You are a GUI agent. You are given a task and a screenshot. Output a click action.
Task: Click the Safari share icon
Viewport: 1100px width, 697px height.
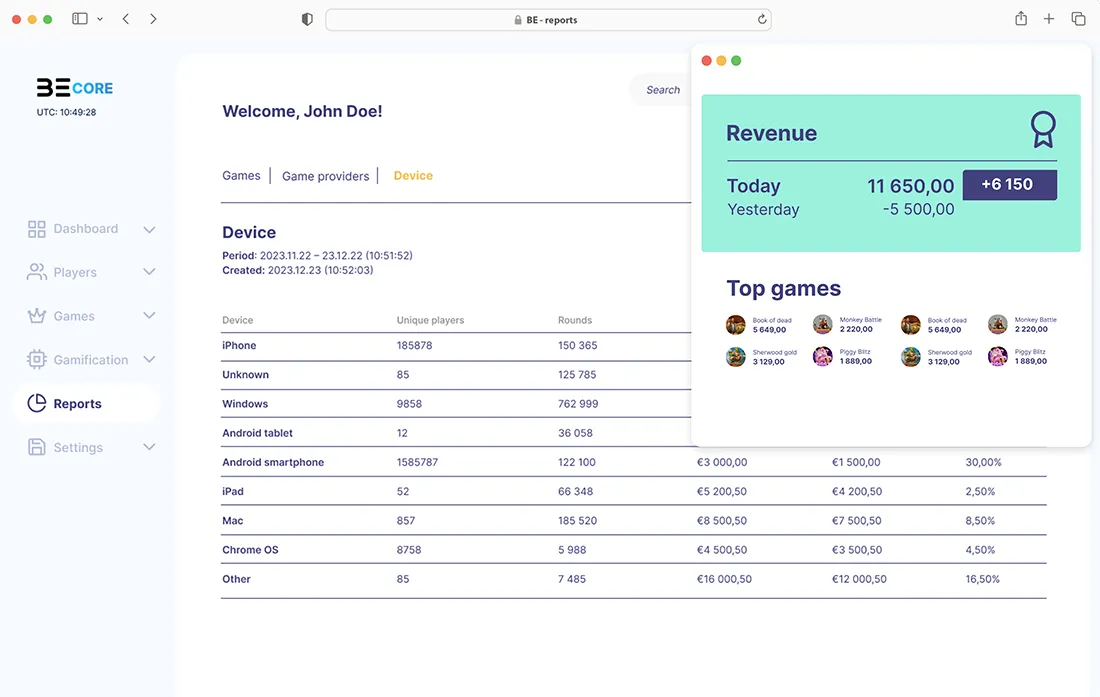pos(1021,19)
